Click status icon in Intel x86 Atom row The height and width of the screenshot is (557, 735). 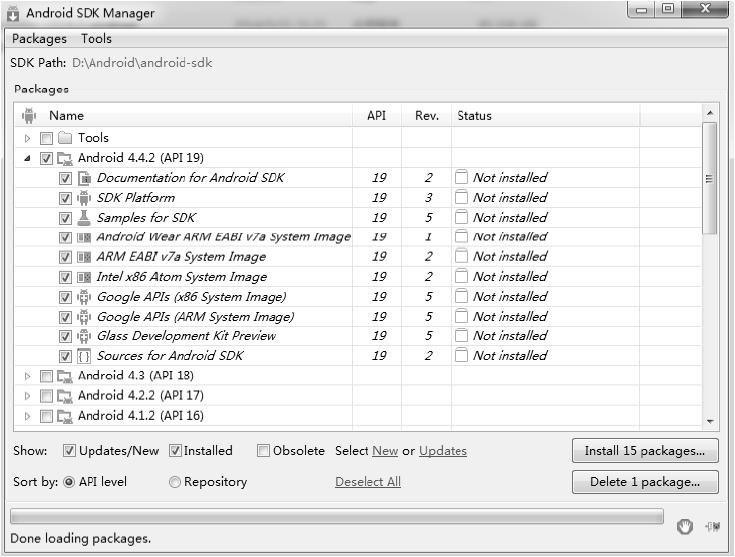(462, 276)
